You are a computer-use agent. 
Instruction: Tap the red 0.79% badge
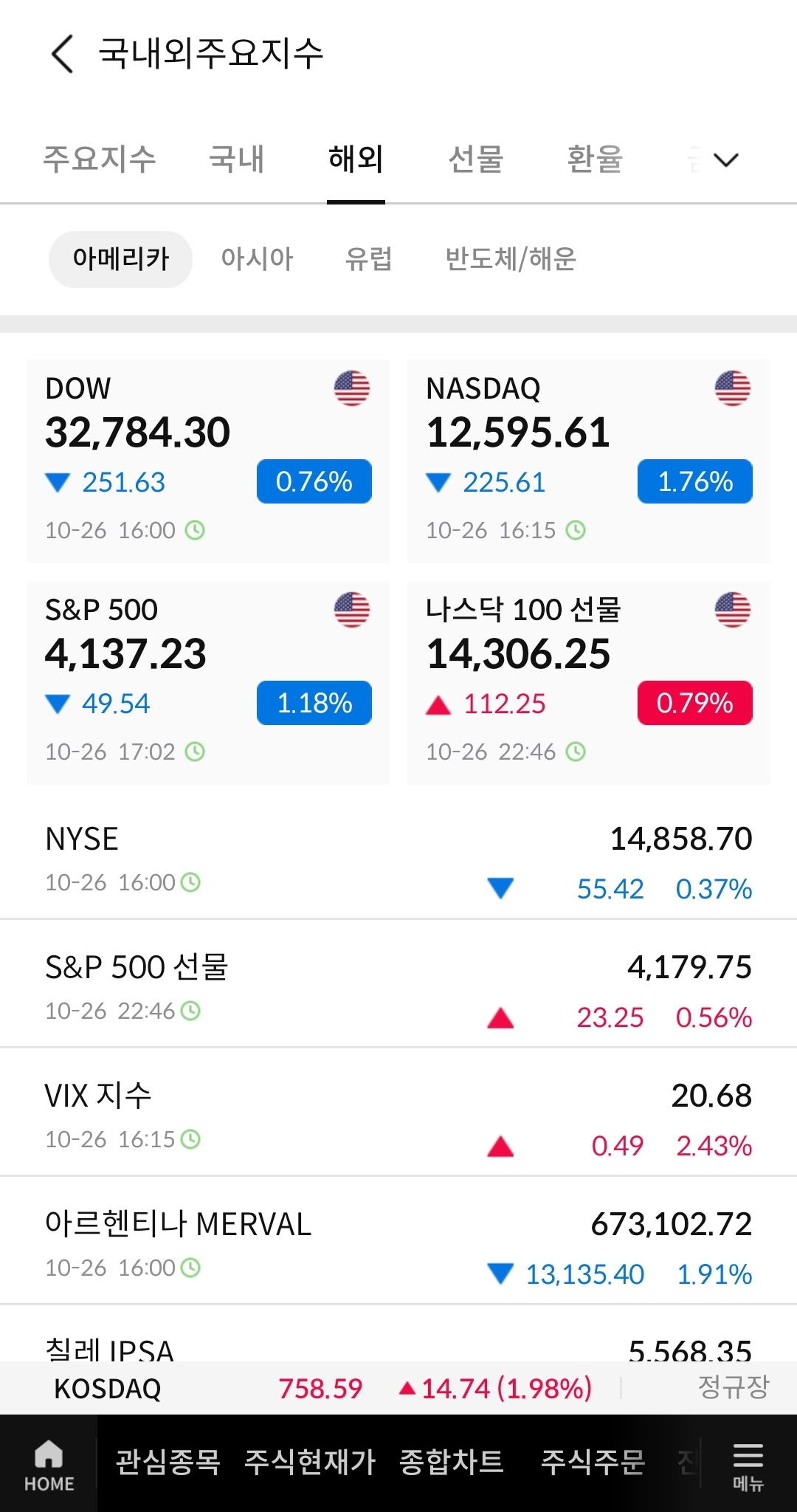(x=694, y=703)
